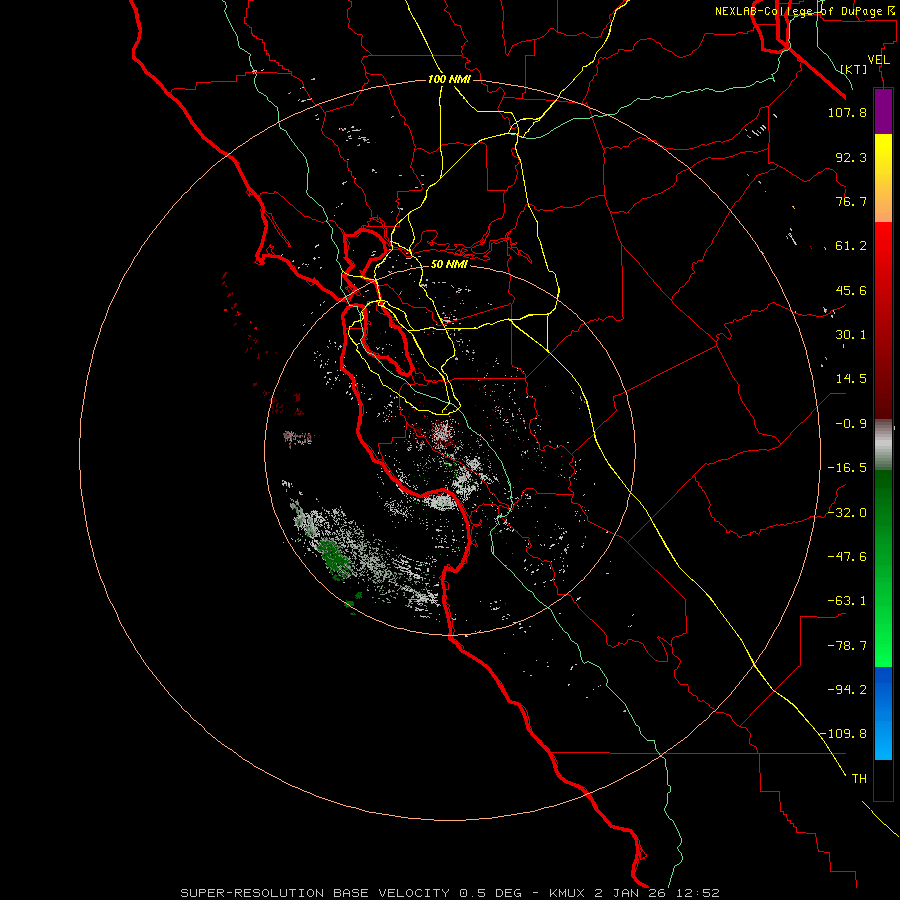Click the 61.2 velocity scale value
900x900 pixels.
(x=851, y=246)
